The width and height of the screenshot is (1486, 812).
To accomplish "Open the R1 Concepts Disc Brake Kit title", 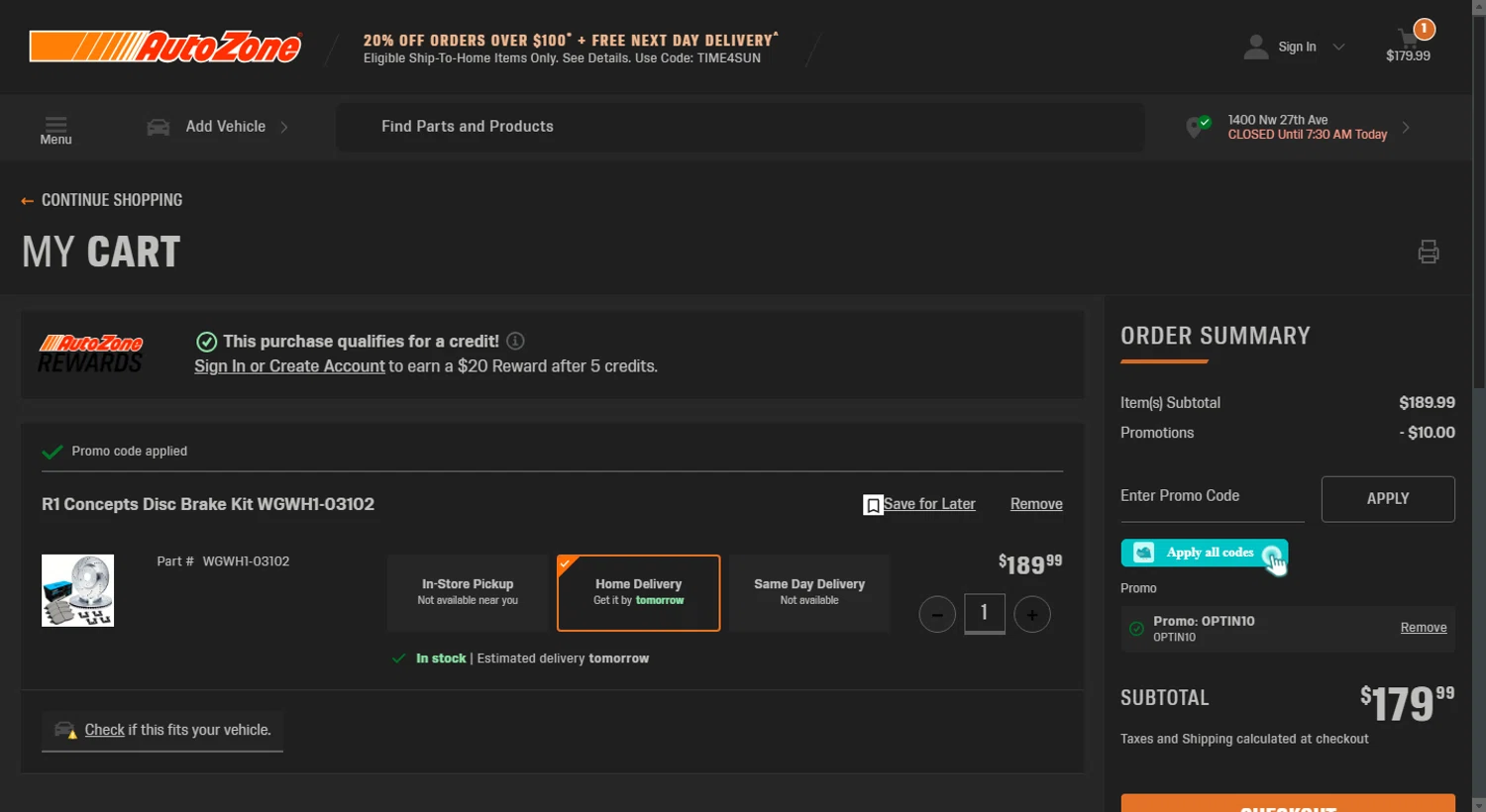I will coord(208,504).
